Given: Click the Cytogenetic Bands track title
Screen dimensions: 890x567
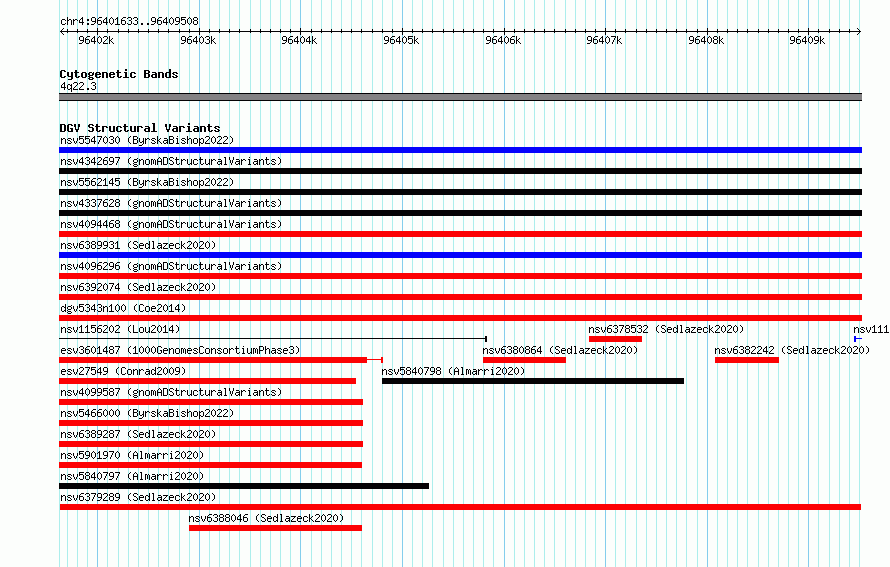Looking at the screenshot, I should [119, 74].
